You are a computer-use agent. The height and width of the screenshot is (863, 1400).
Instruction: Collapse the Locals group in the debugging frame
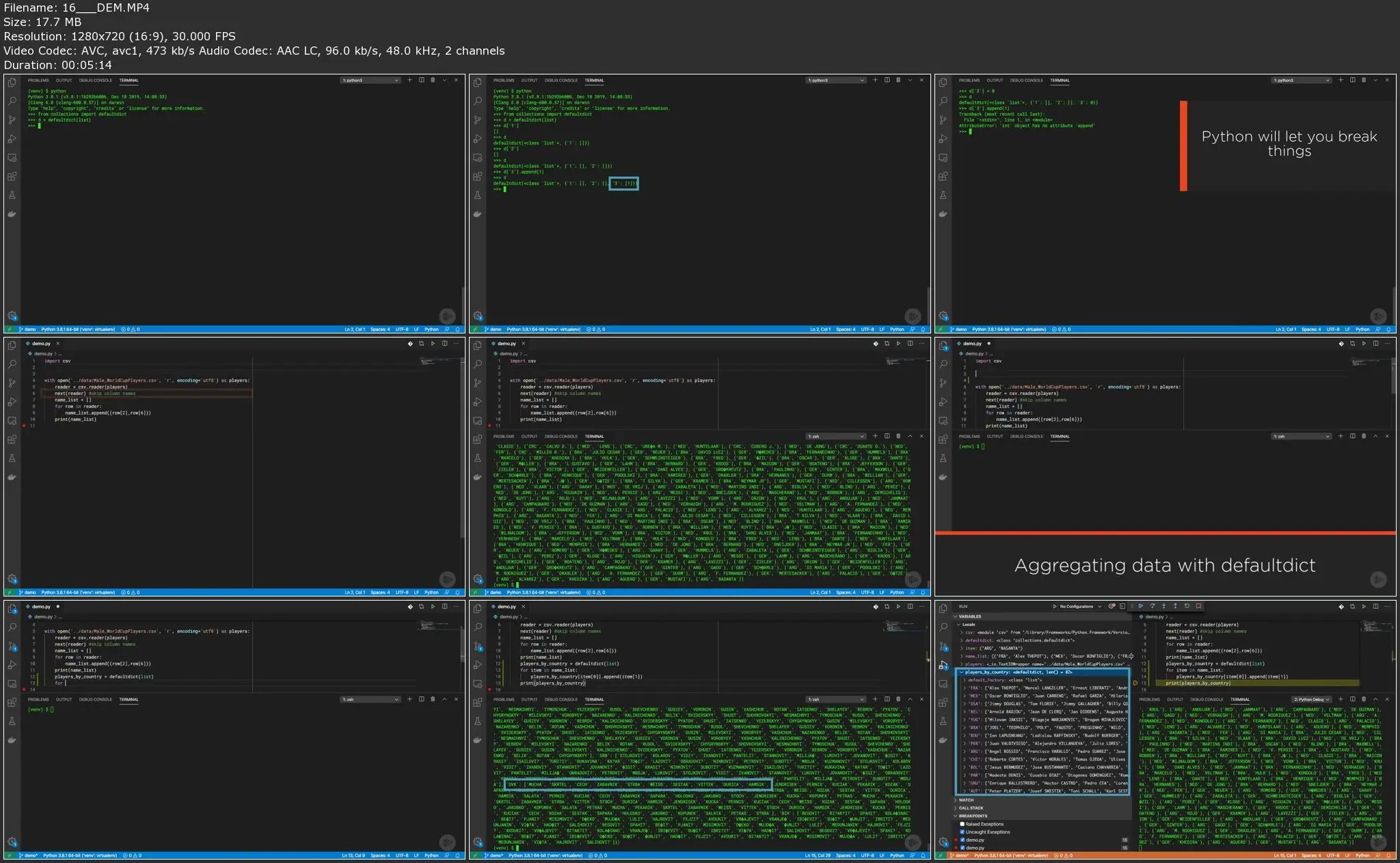(968, 625)
